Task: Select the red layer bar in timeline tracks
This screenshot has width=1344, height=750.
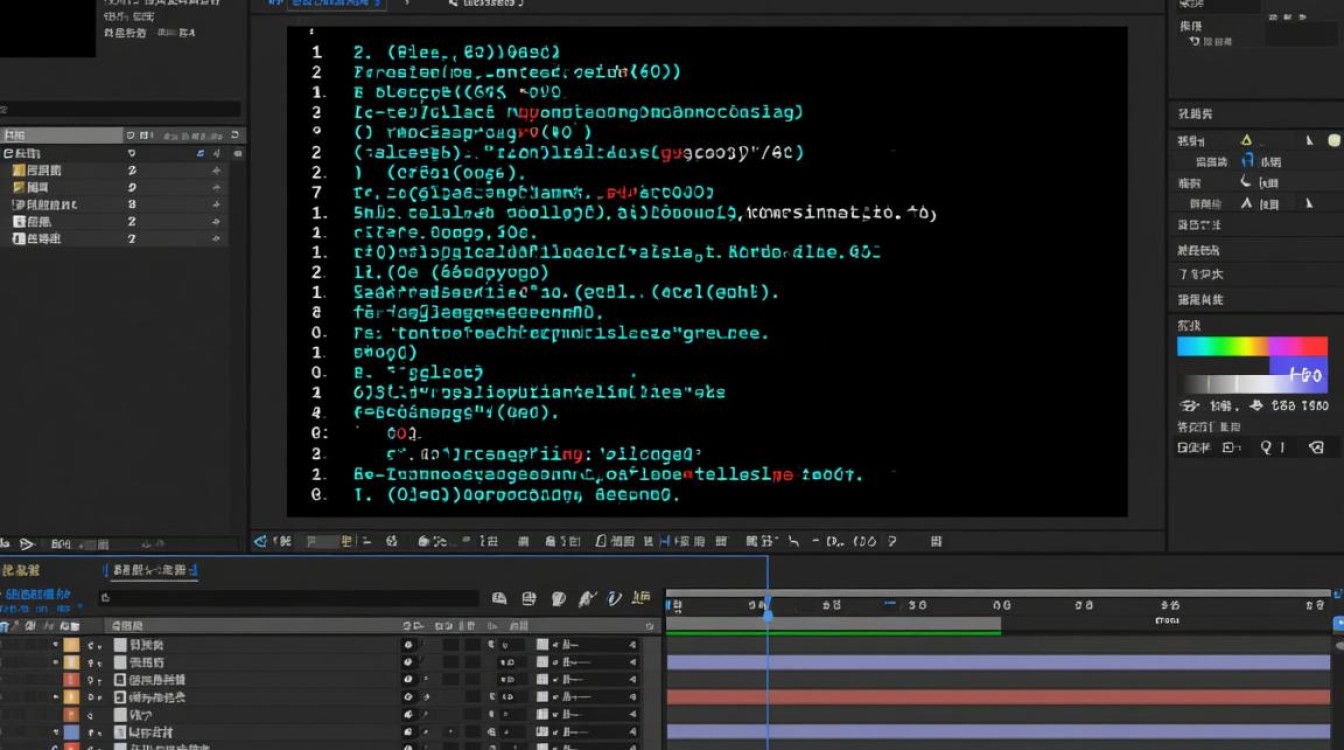Action: pyautogui.click(x=998, y=696)
